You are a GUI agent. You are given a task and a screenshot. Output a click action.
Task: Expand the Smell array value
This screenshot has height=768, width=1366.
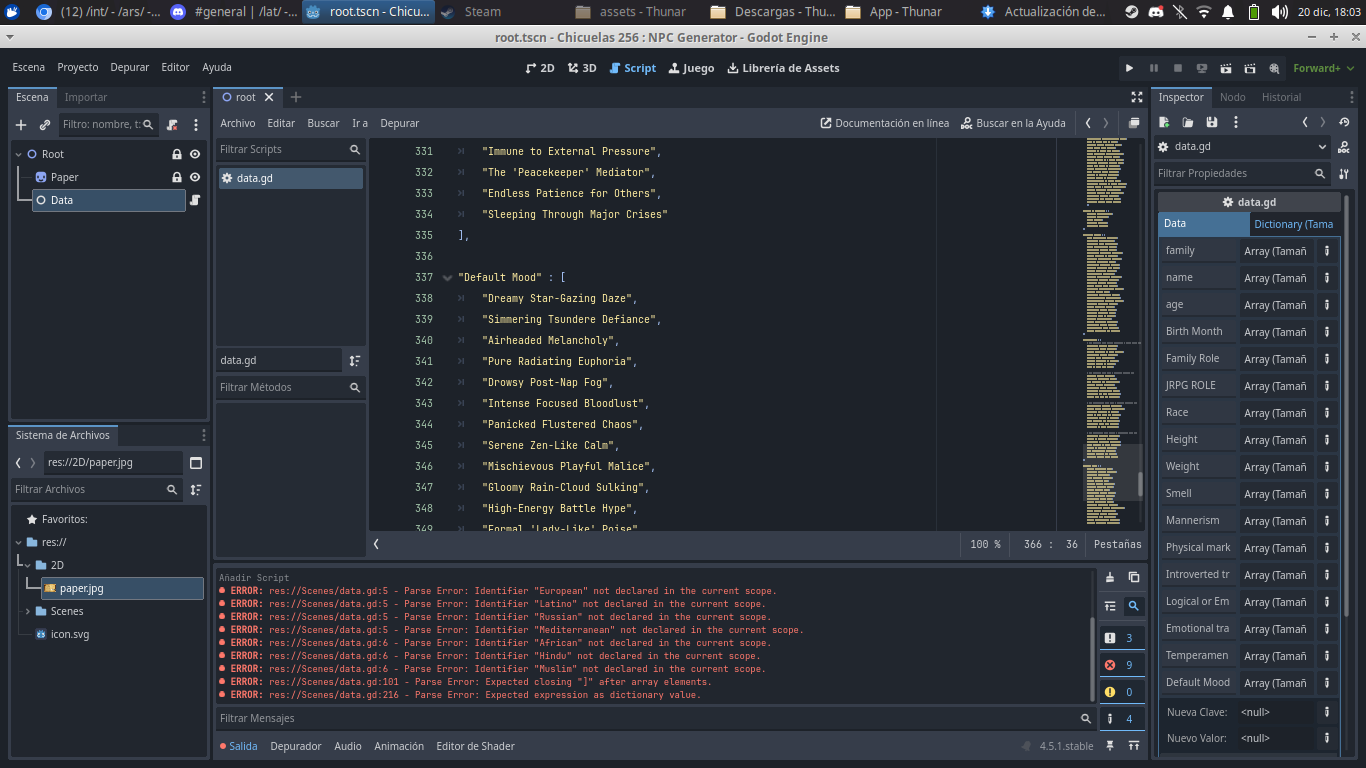1276,494
